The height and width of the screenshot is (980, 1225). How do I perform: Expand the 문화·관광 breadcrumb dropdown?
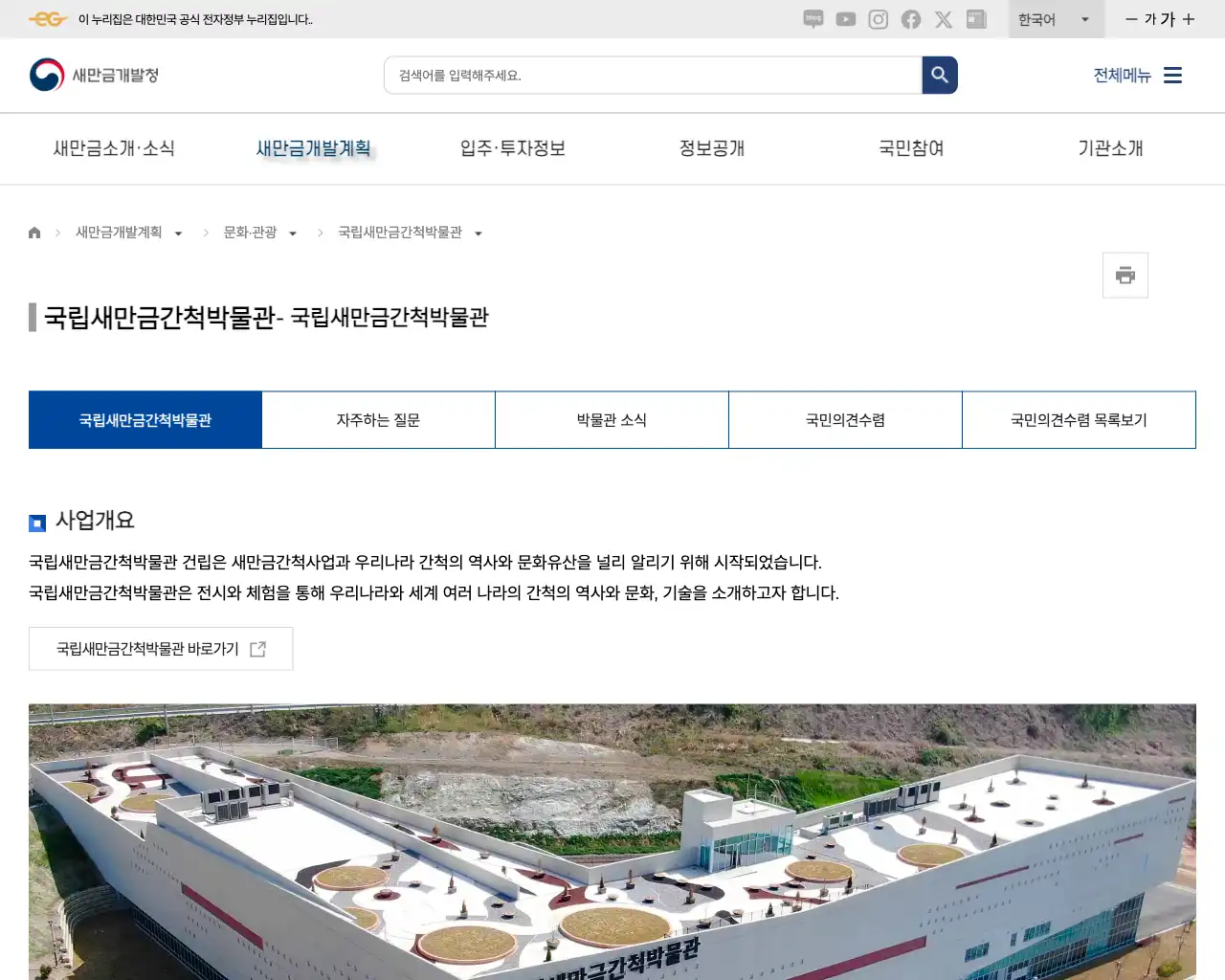[293, 233]
